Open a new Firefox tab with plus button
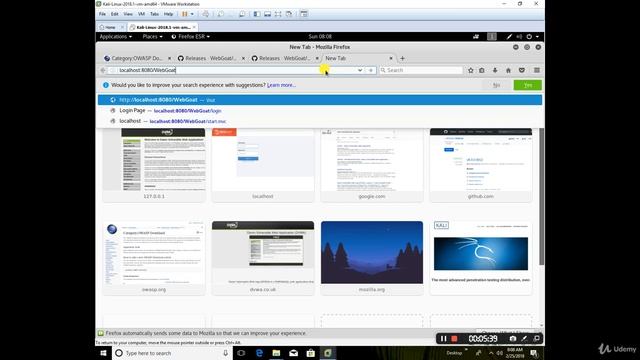640x360 pixels. [x=402, y=58]
